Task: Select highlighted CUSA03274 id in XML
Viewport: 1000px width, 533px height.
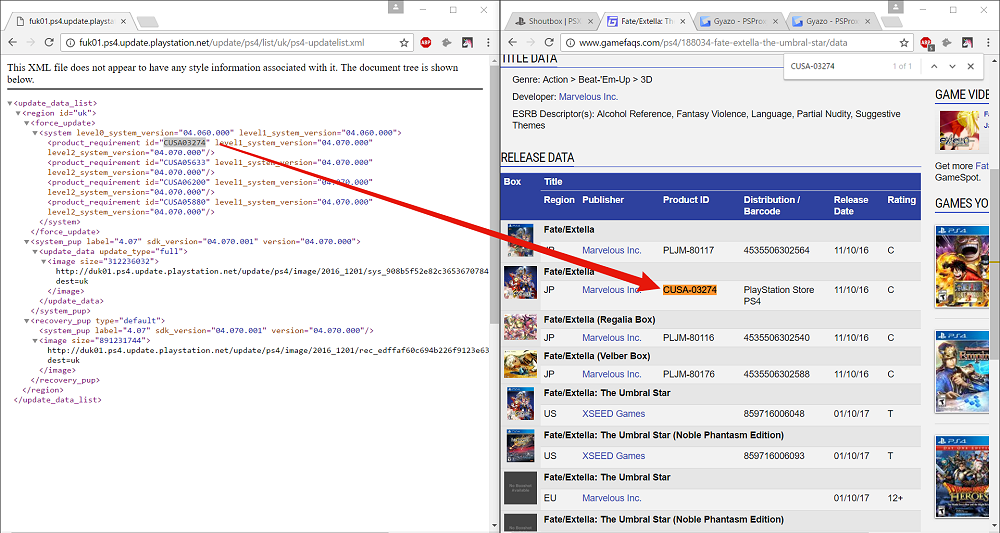Action: 184,143
